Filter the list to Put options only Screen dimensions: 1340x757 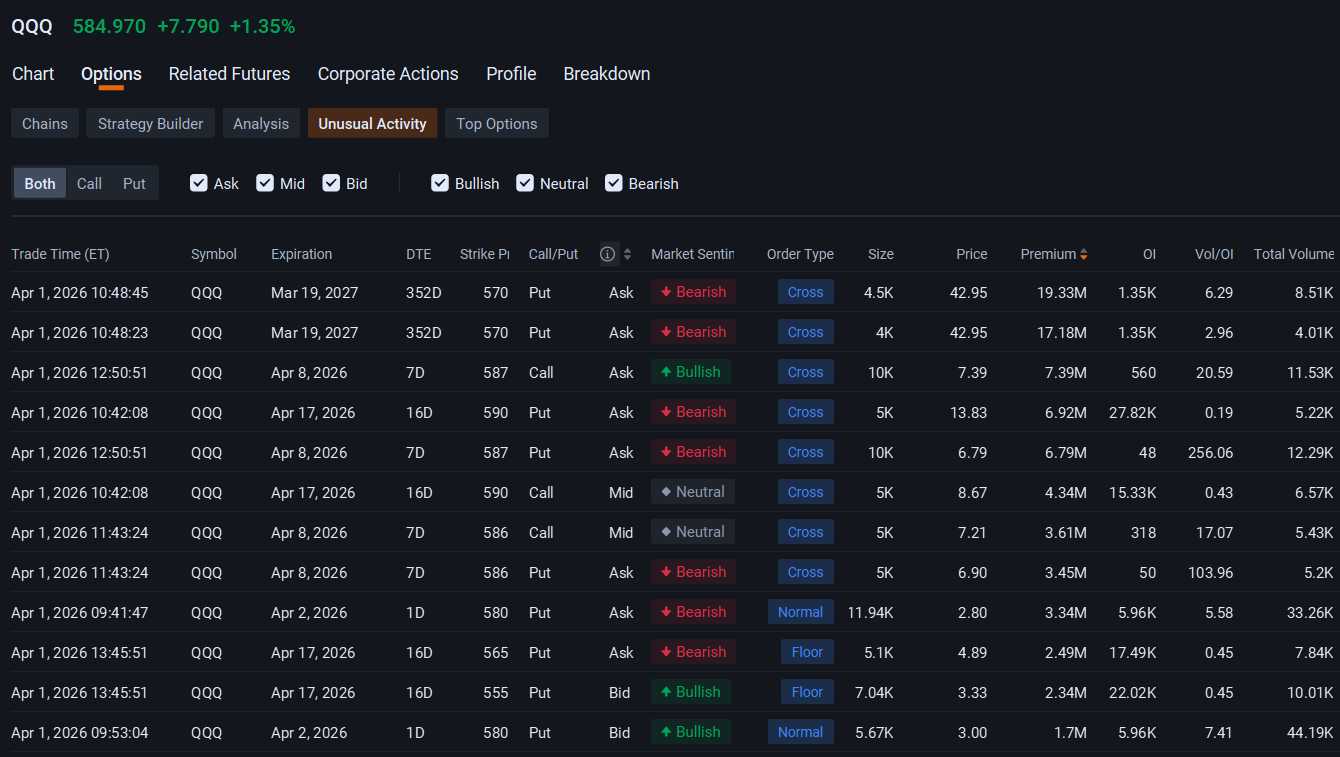pyautogui.click(x=134, y=183)
